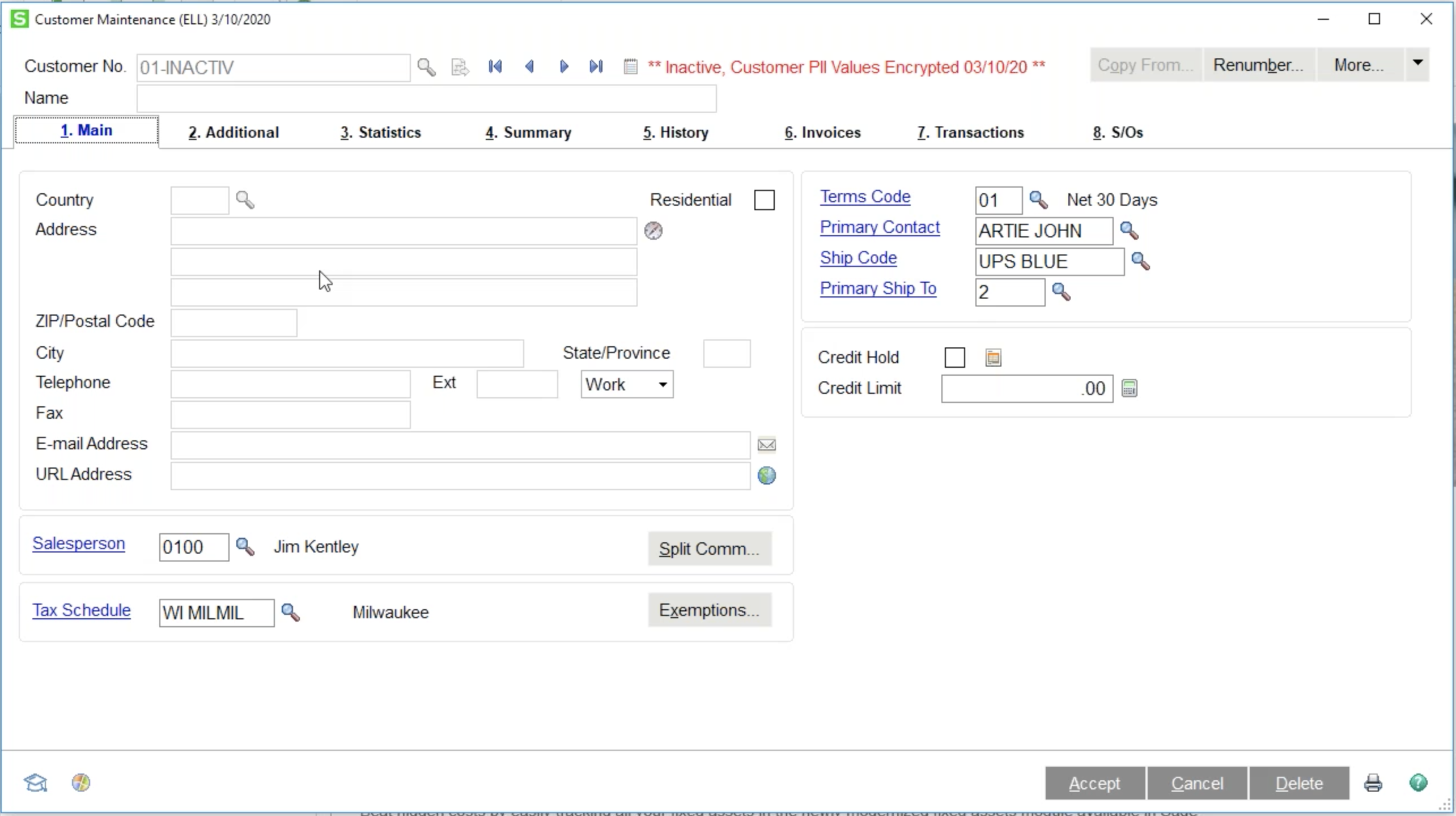This screenshot has width=1456, height=816.
Task: Click the globe icon for URL Address
Action: point(767,475)
